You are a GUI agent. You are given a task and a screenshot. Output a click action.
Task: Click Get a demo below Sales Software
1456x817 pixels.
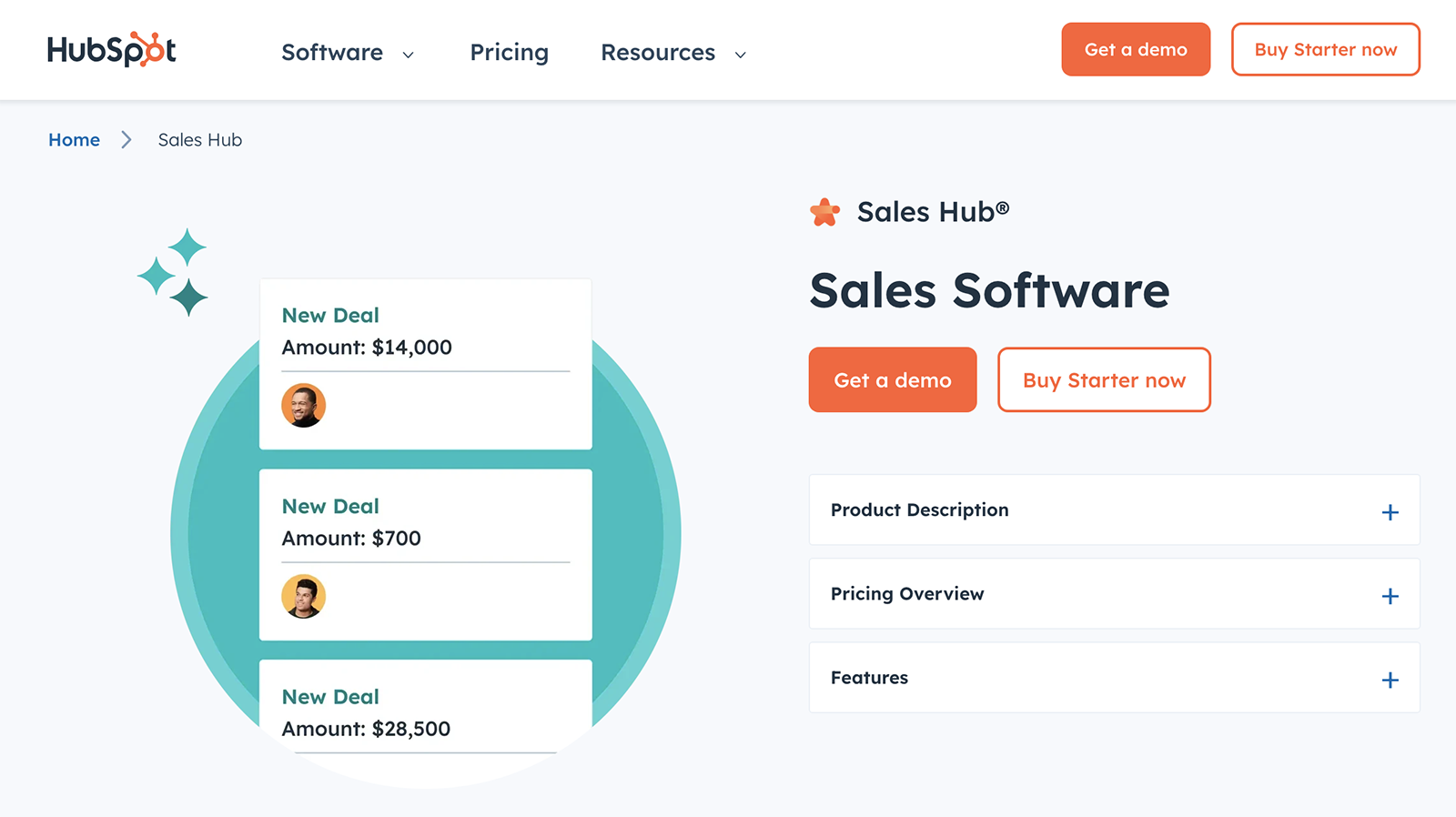893,379
